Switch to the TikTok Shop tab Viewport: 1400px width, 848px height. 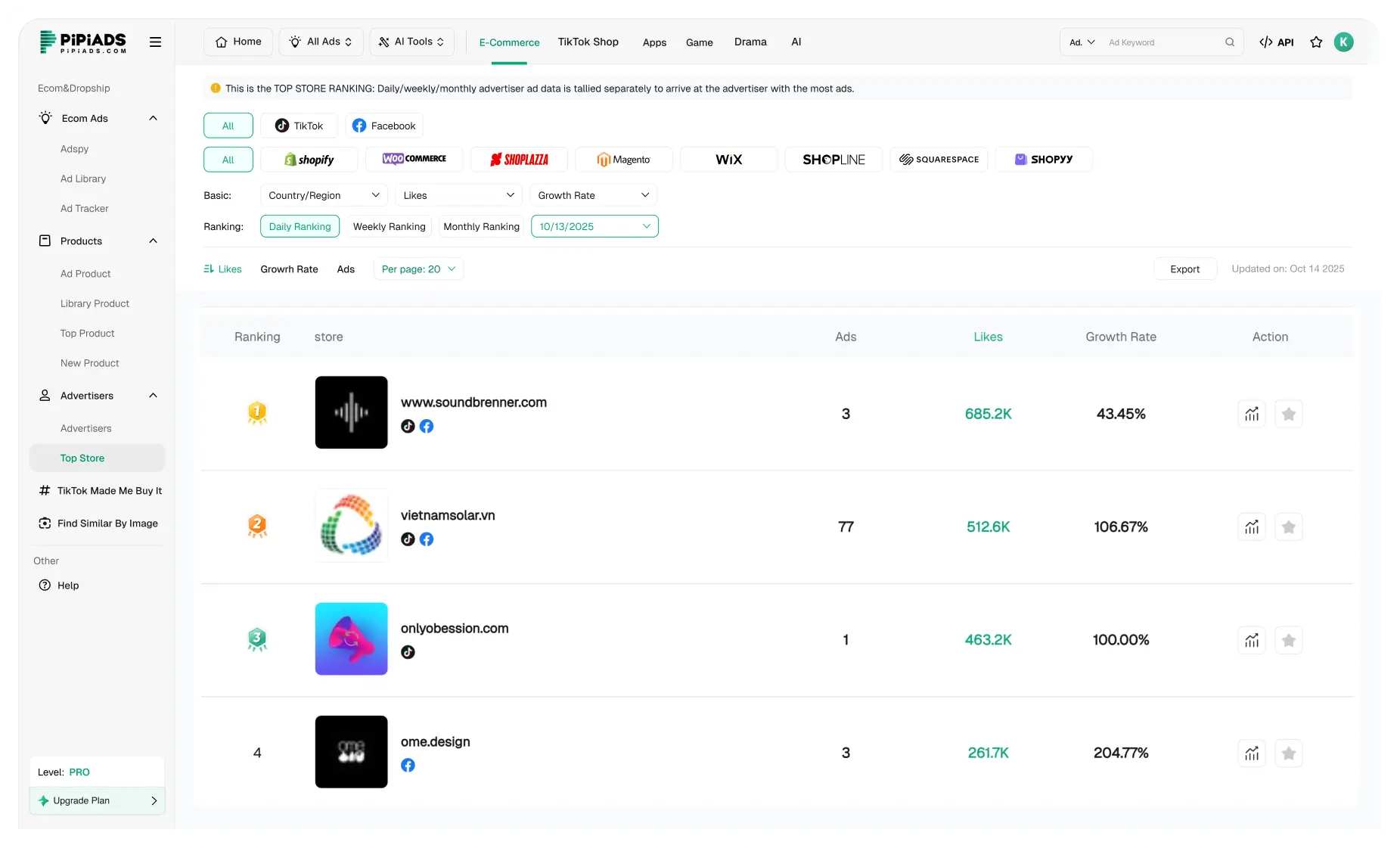[588, 42]
